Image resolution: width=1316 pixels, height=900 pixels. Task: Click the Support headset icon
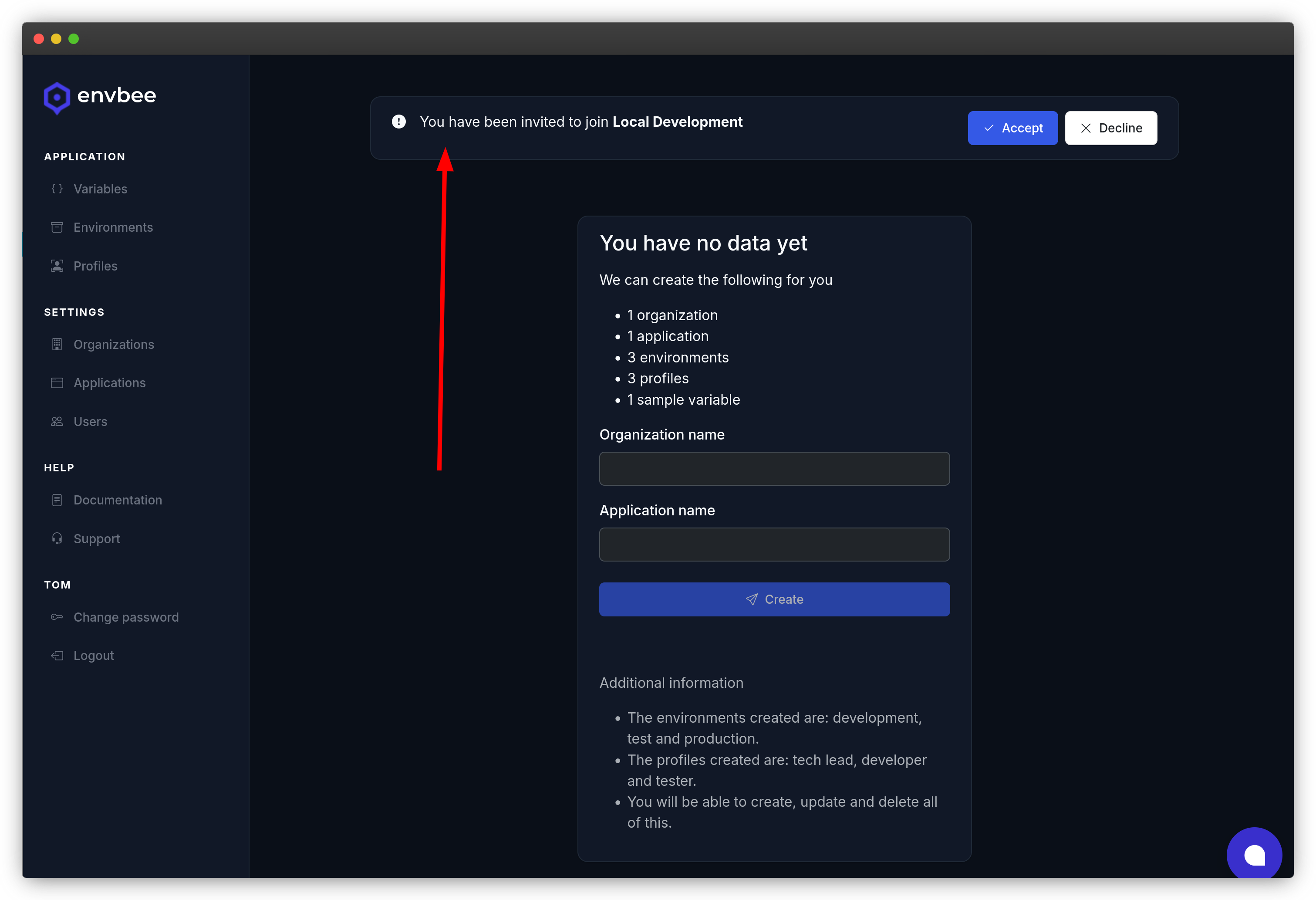coord(57,538)
